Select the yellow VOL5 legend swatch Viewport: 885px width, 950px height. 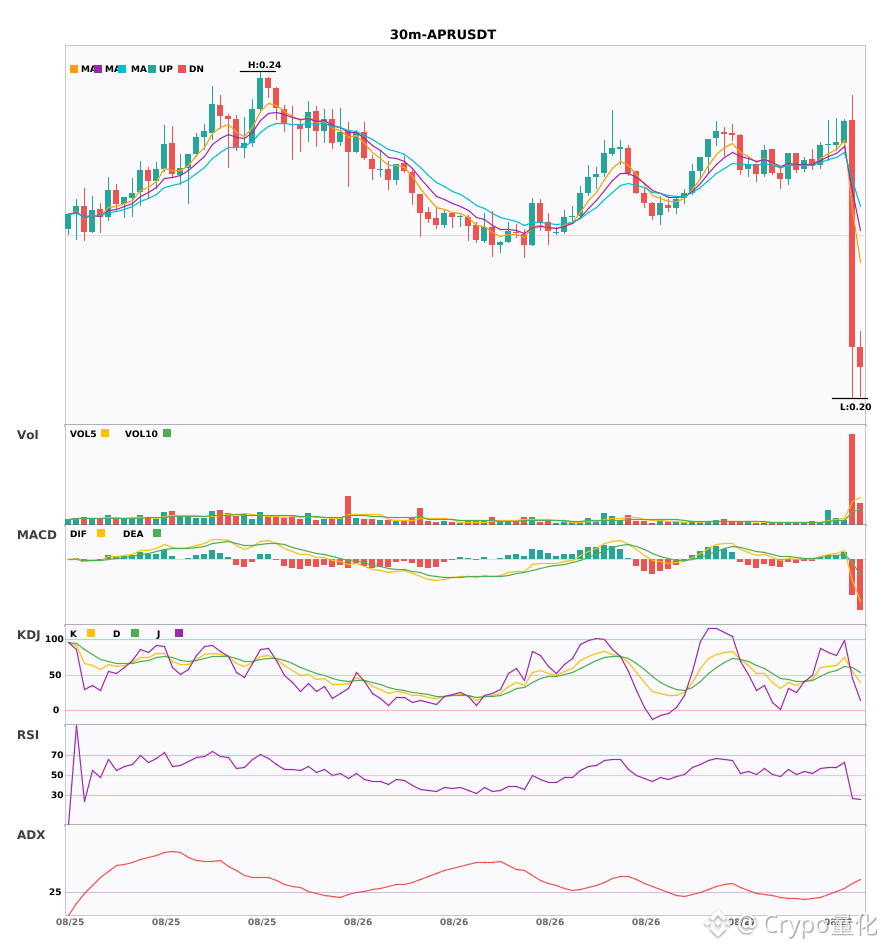click(105, 433)
